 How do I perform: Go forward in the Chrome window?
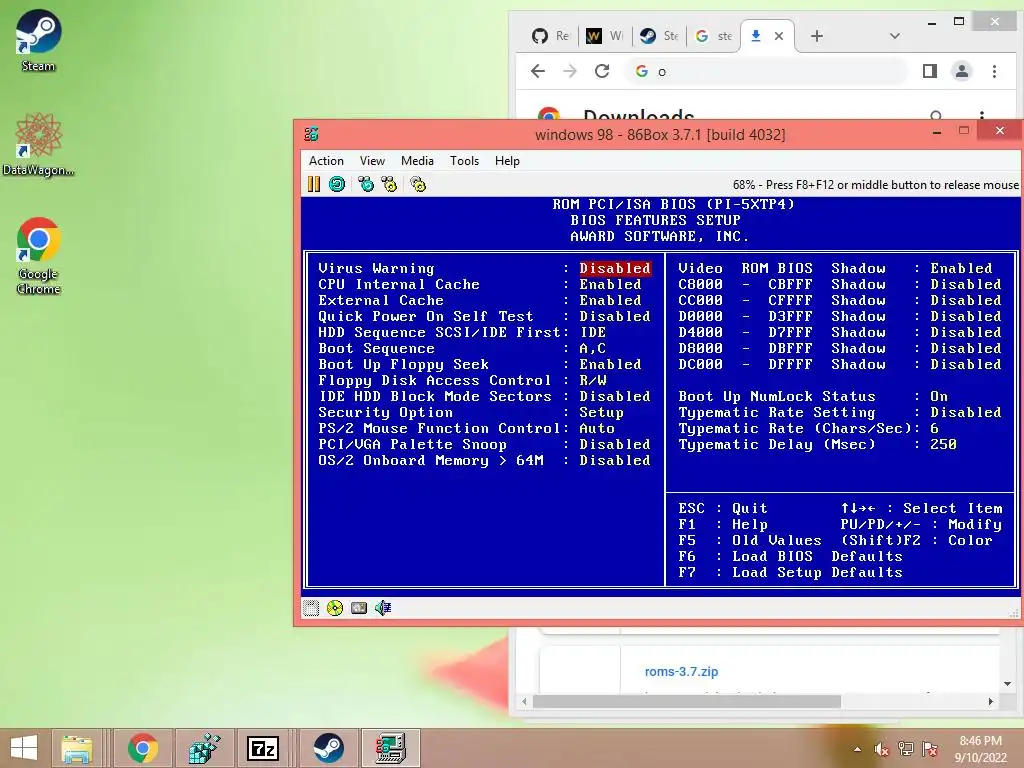pos(569,71)
